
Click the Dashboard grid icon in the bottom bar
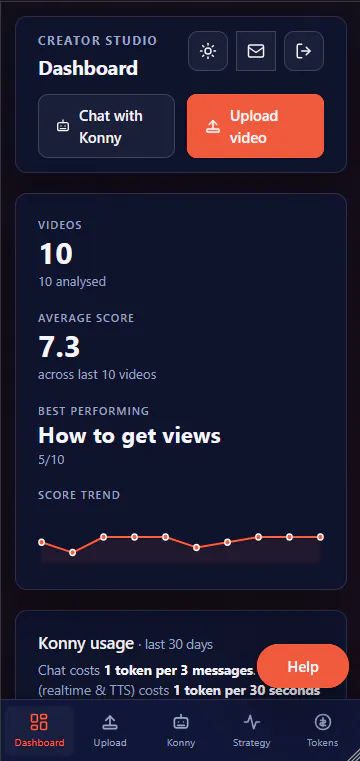[39, 722]
